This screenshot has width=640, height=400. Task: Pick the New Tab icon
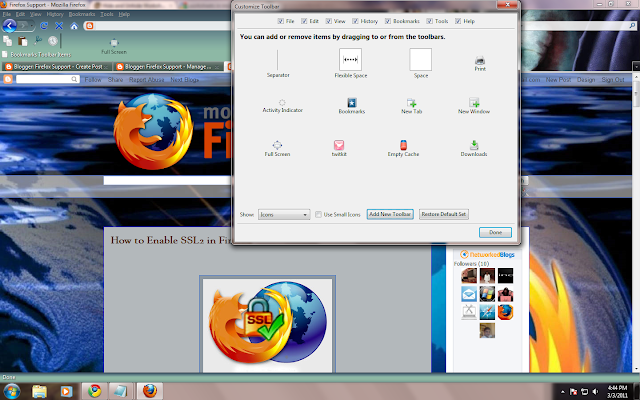[x=411, y=102]
